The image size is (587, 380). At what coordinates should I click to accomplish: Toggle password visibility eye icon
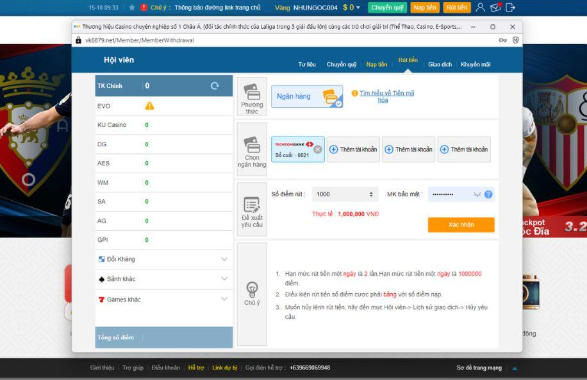click(x=477, y=194)
